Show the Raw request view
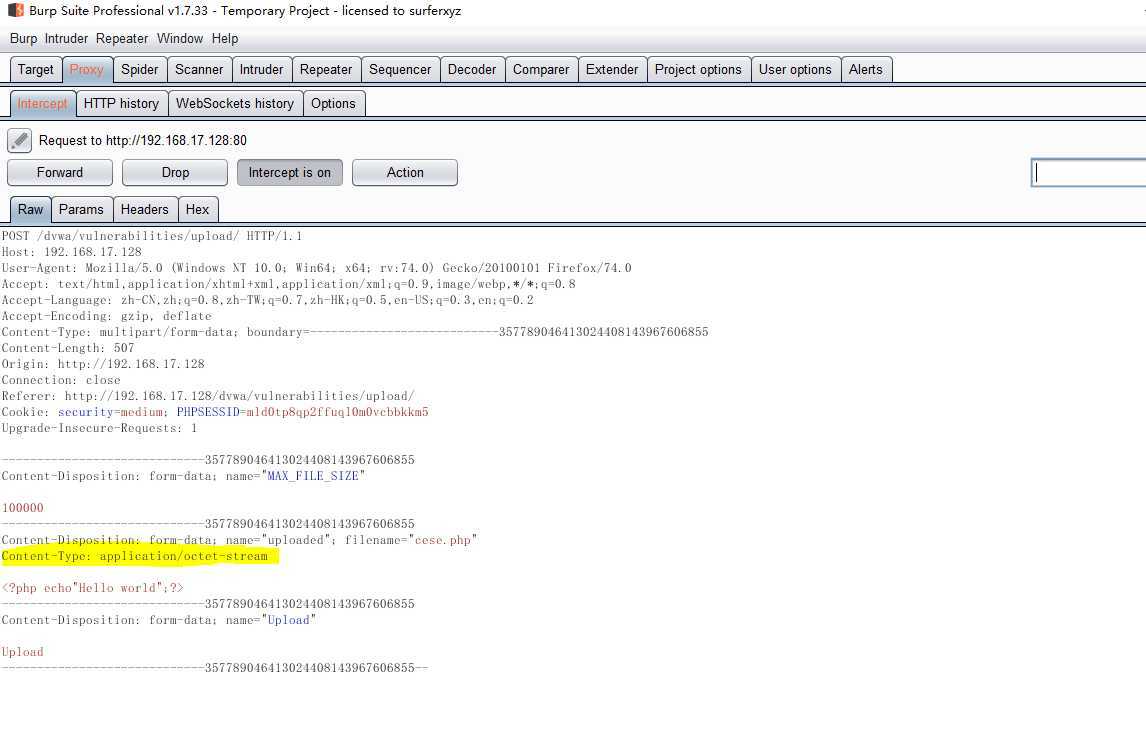 coord(31,210)
